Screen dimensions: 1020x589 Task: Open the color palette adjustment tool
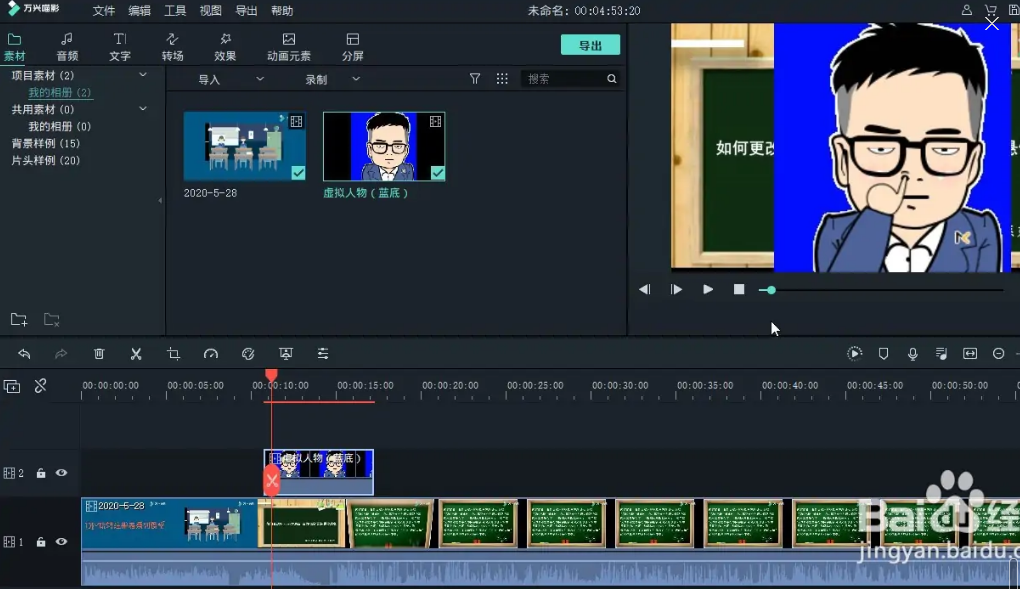[248, 354]
